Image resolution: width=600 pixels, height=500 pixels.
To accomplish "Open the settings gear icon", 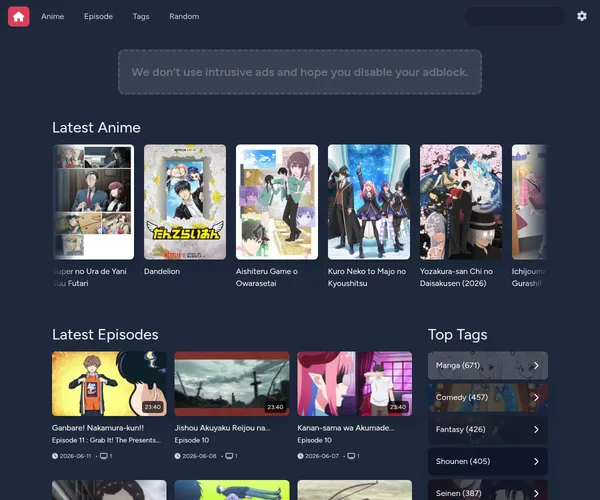I will [x=582, y=16].
